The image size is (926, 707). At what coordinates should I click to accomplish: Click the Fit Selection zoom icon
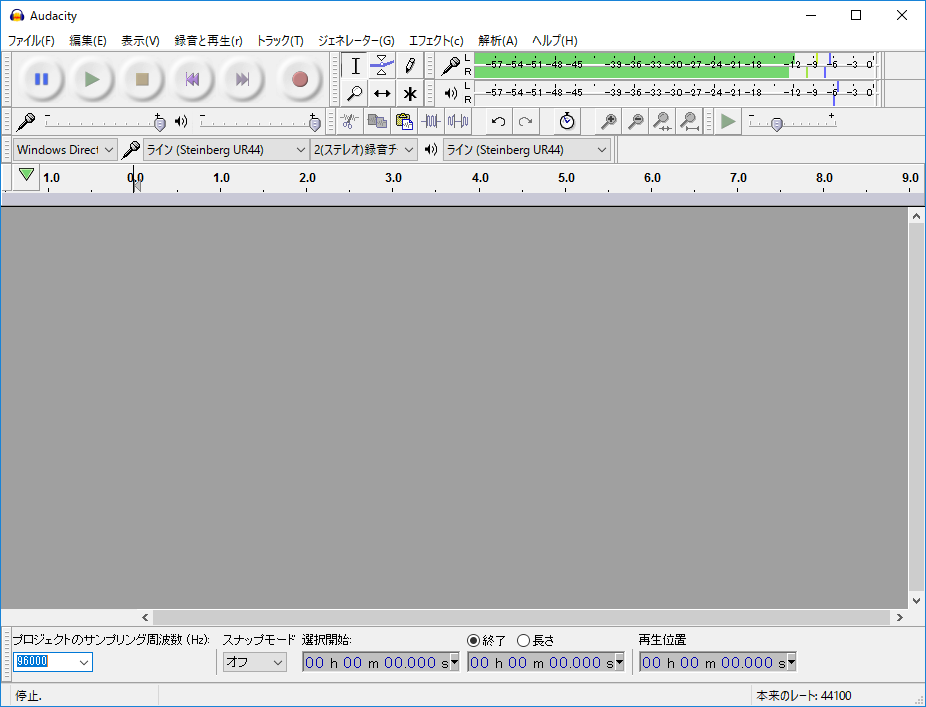click(662, 122)
